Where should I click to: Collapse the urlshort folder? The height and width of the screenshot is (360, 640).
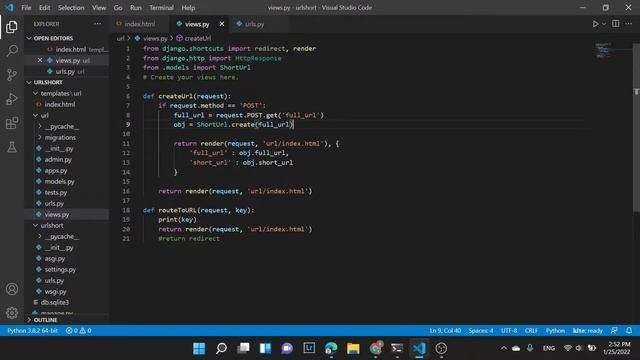(36, 225)
